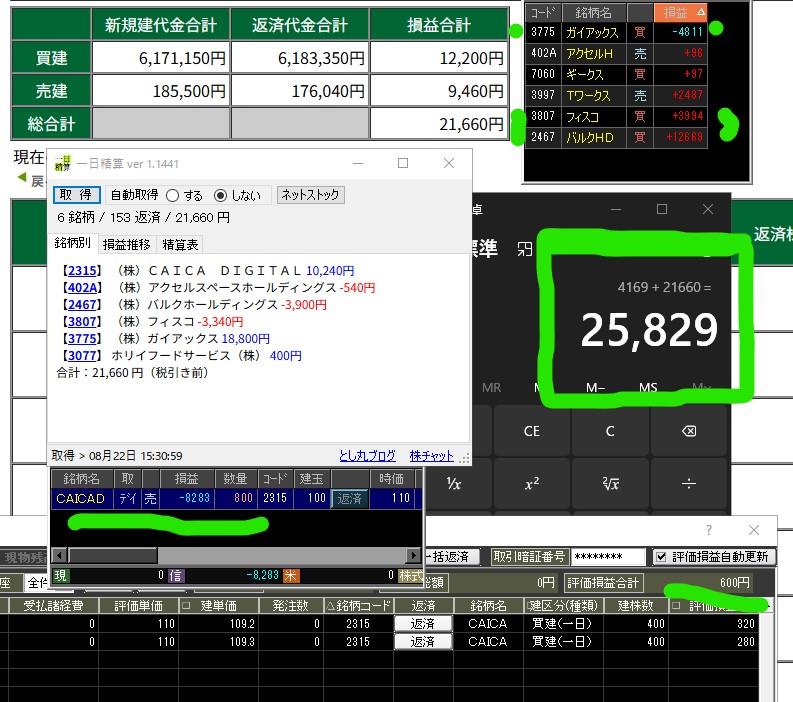Sort by 損益 column header arrow
The image size is (793, 702).
click(x=700, y=12)
